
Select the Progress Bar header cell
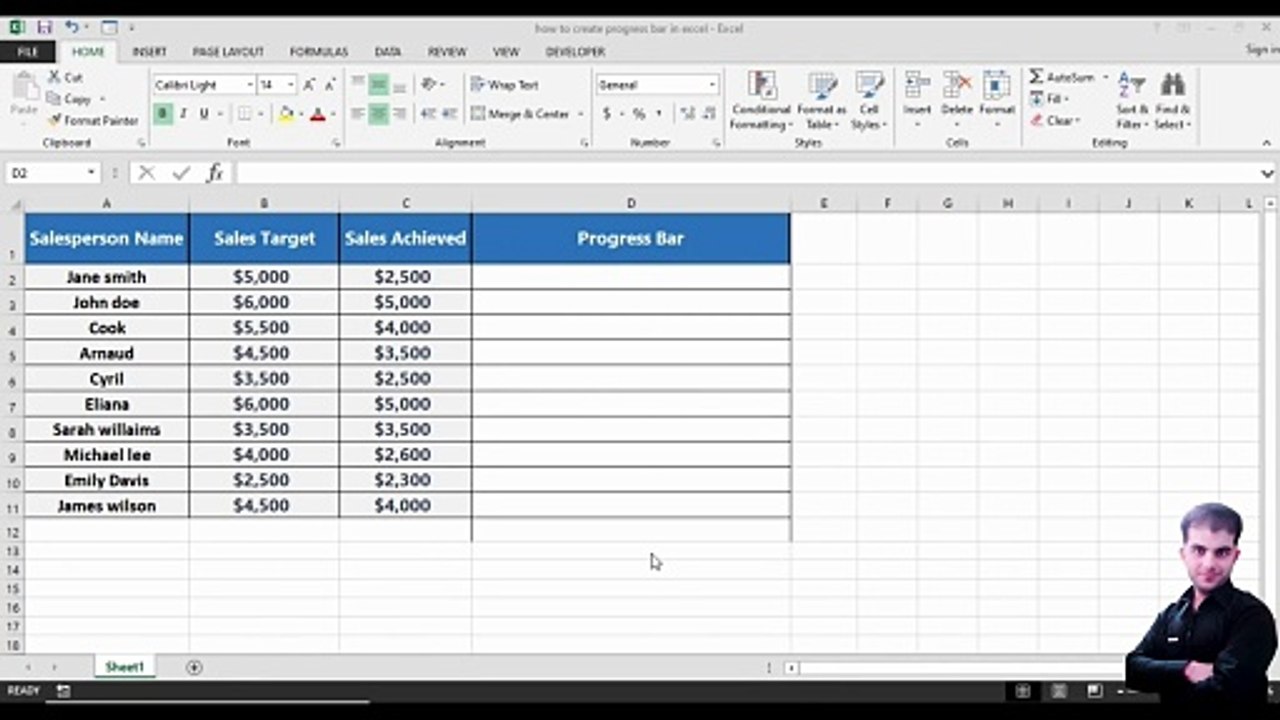[x=631, y=238]
